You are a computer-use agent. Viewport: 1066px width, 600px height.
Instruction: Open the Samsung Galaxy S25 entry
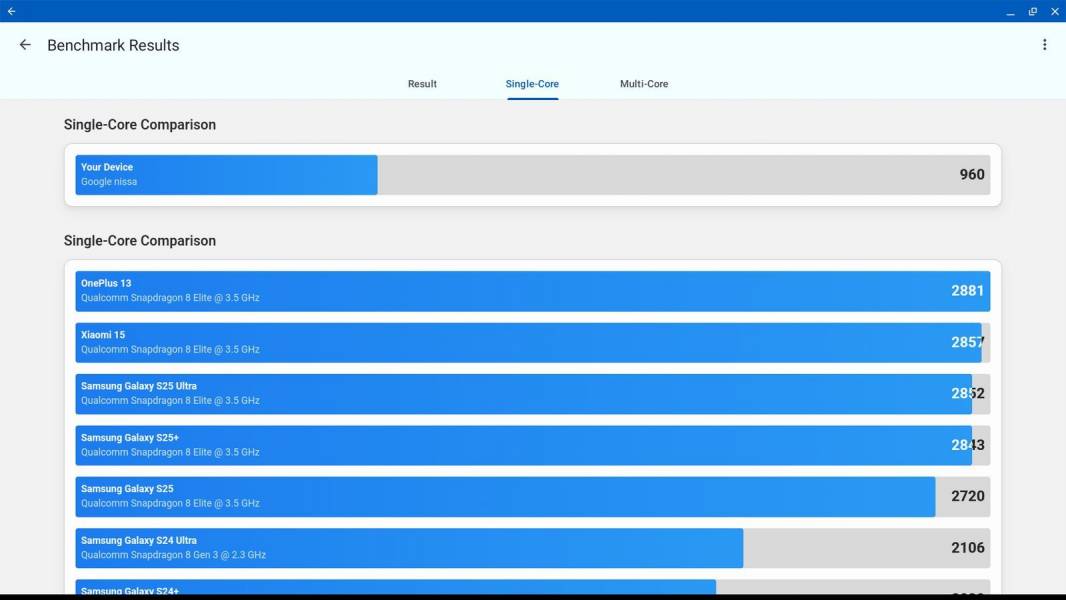(532, 496)
